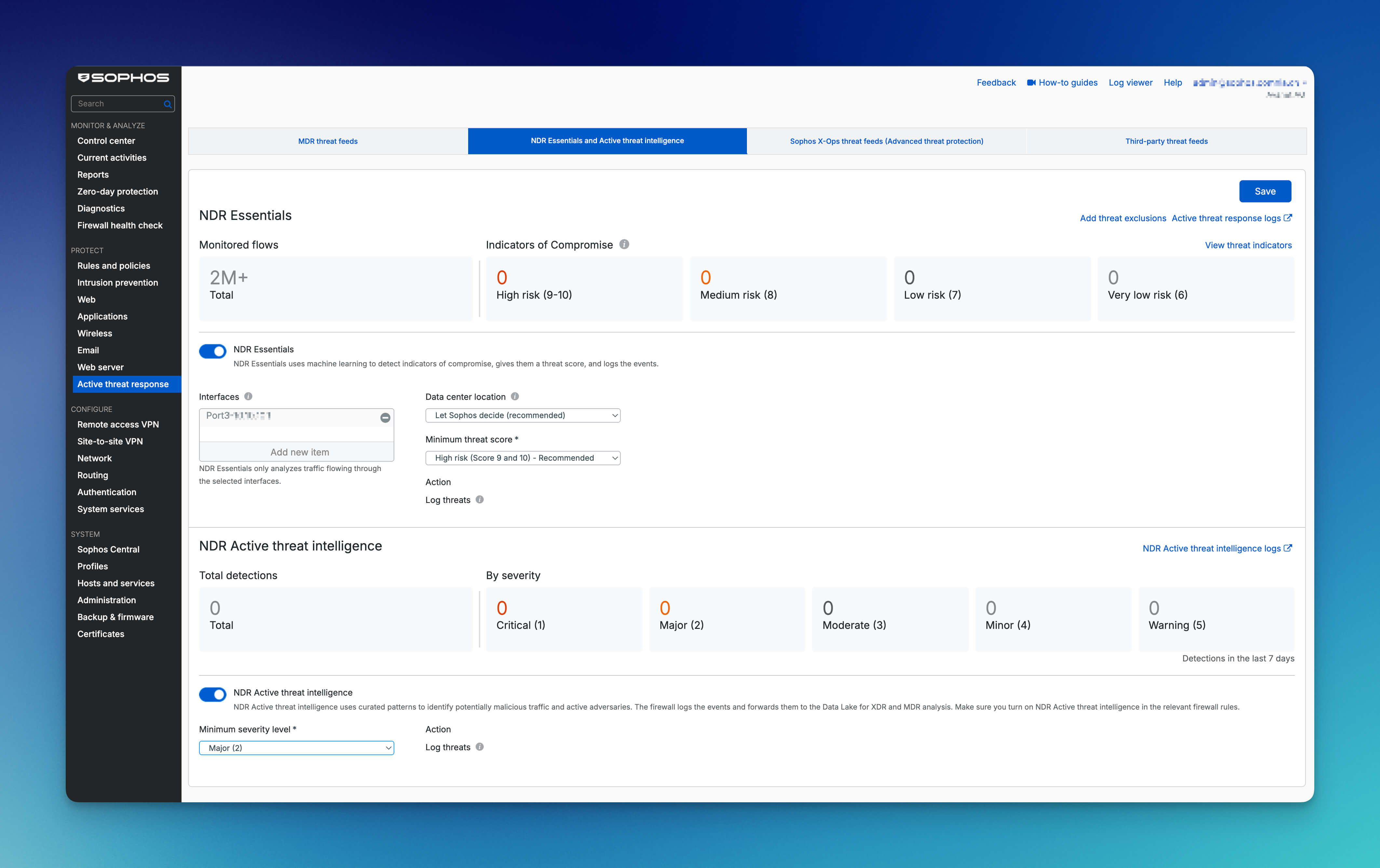Open Minimum severity level dropdown
The height and width of the screenshot is (868, 1380).
(x=296, y=748)
